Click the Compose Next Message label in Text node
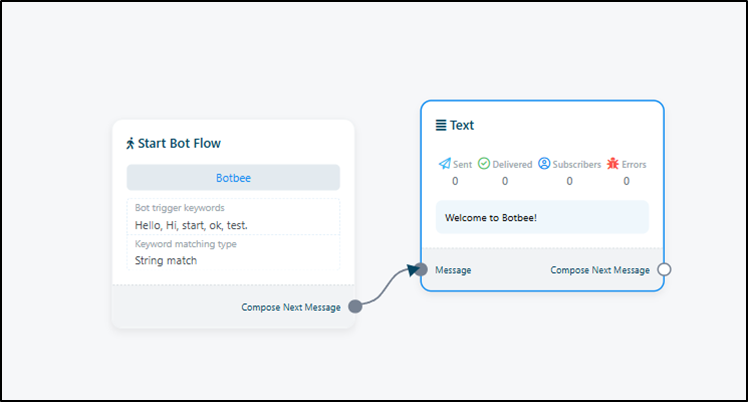Viewport: 748px width, 402px height. (600, 270)
